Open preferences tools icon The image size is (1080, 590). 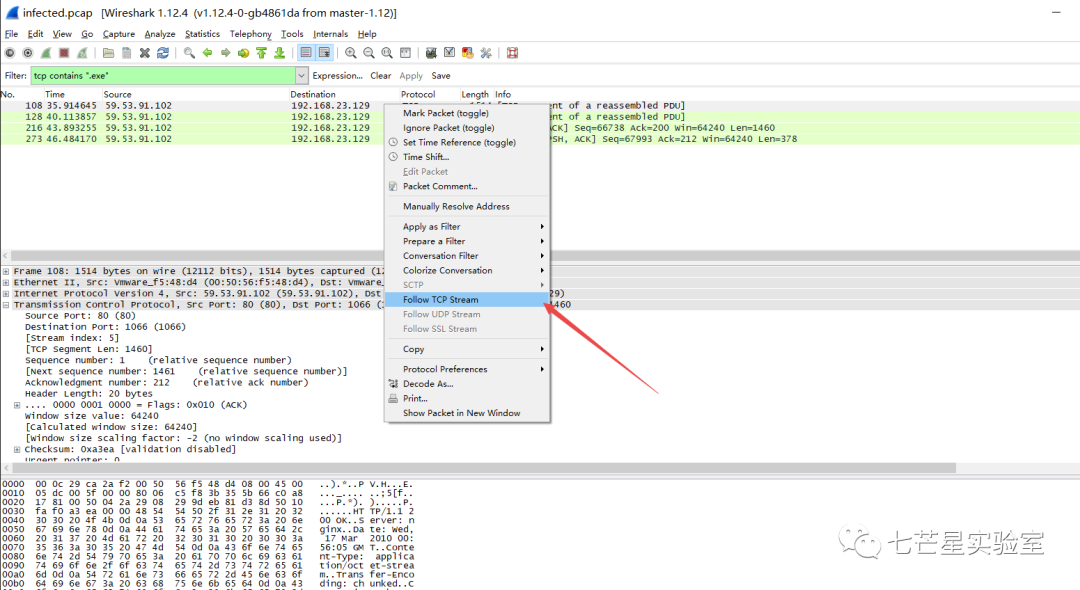486,53
